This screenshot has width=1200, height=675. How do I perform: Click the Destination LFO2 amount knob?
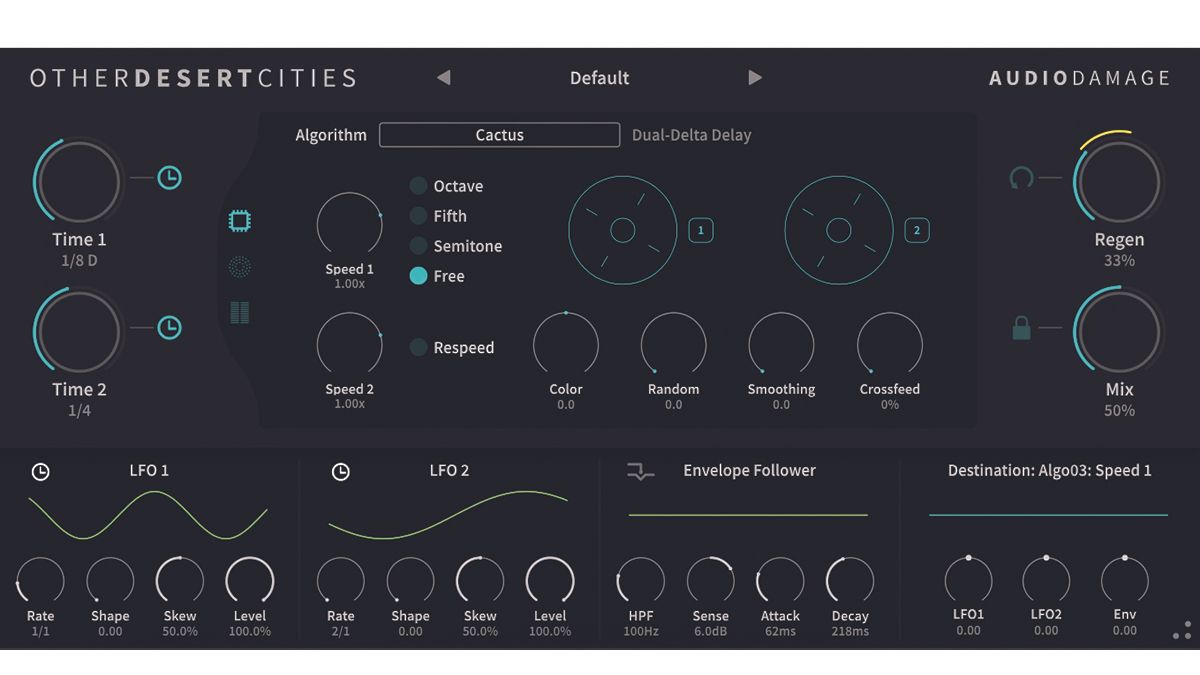[x=1046, y=581]
